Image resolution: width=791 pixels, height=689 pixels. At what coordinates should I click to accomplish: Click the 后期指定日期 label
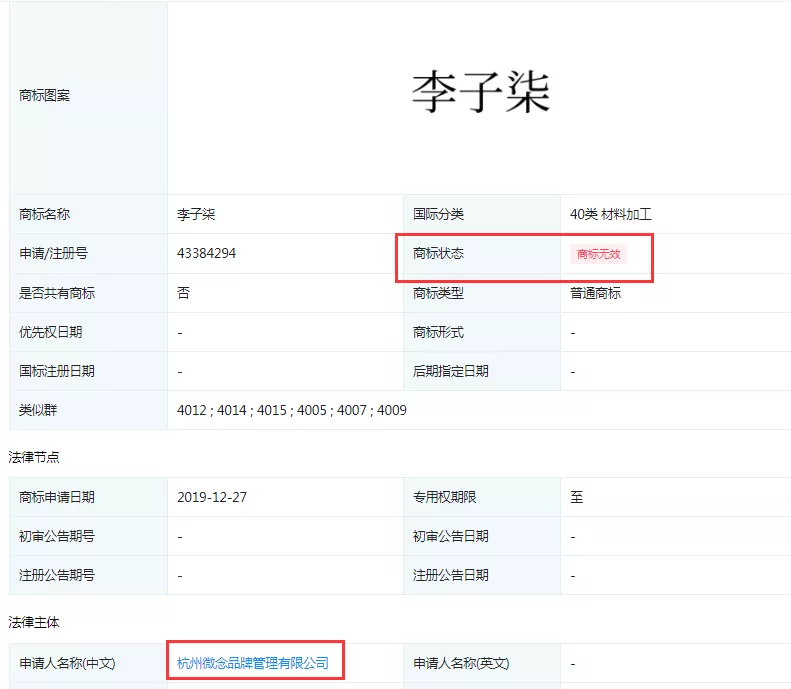pyautogui.click(x=450, y=371)
